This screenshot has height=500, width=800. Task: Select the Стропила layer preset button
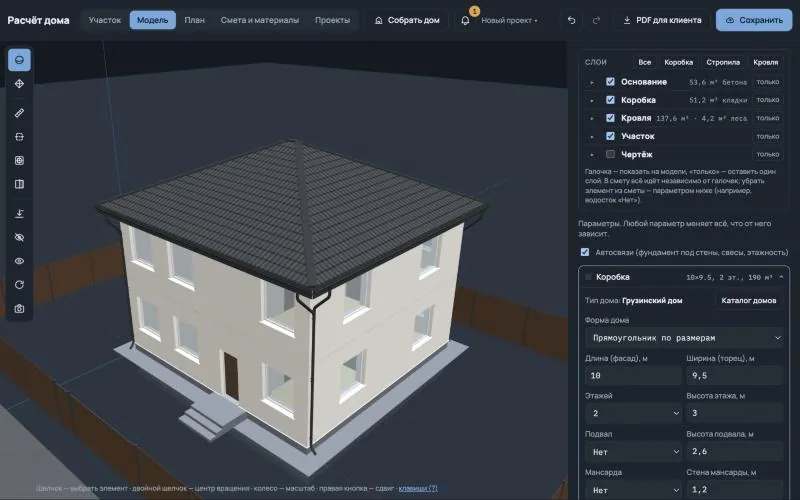coord(723,62)
